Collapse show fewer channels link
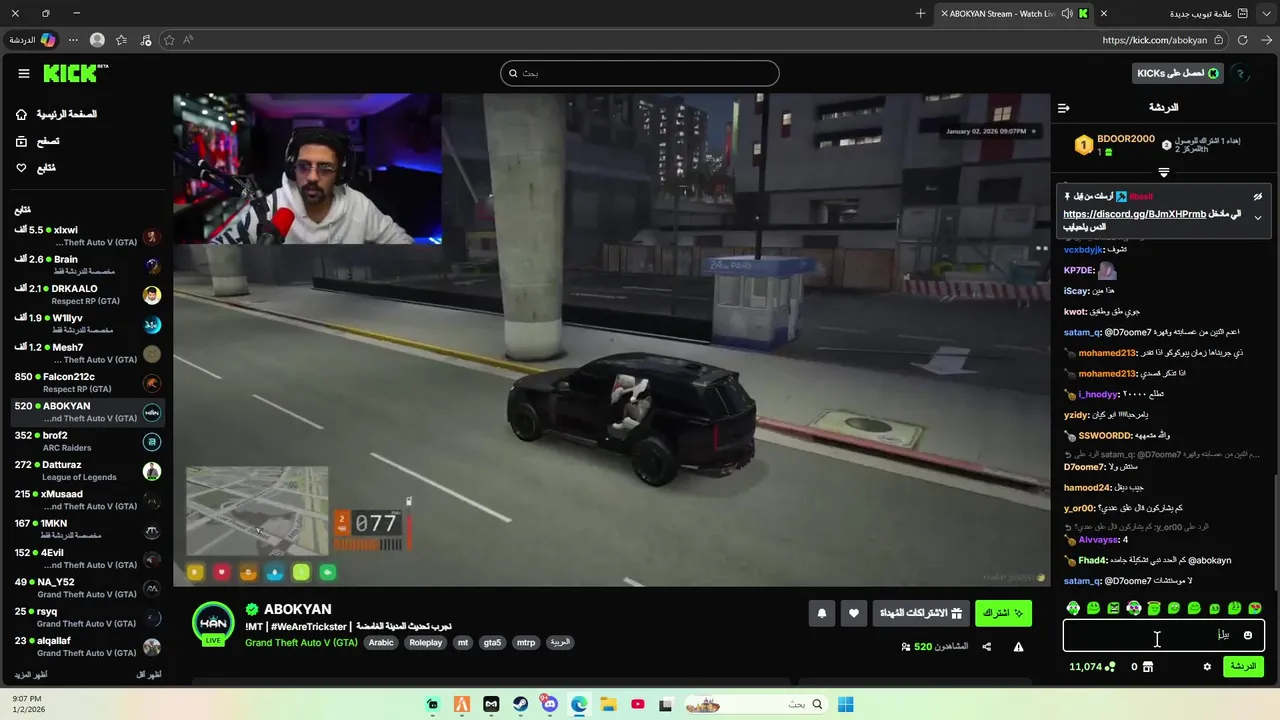 tap(148, 675)
